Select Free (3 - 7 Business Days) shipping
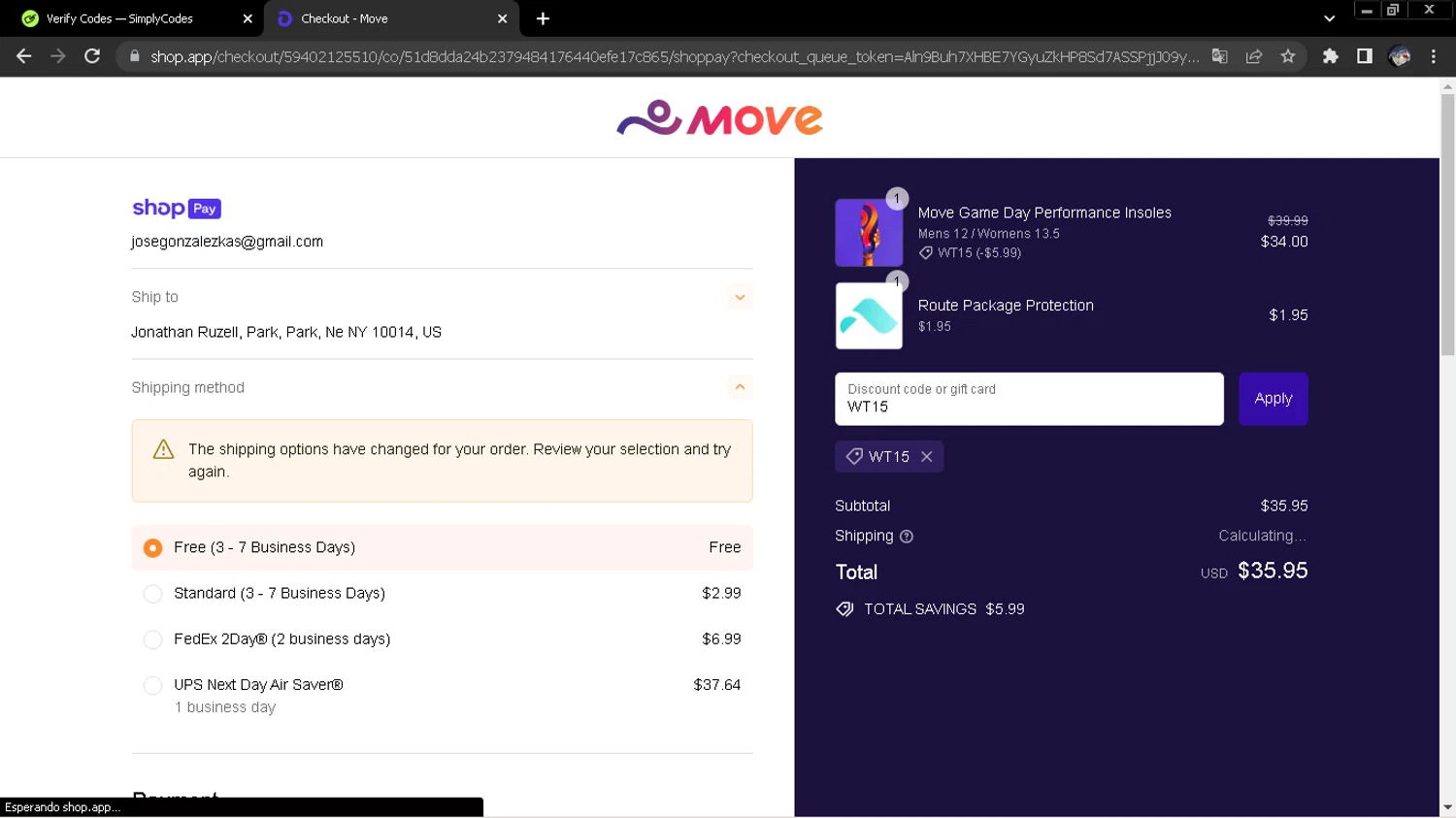The image size is (1456, 818). click(x=442, y=547)
